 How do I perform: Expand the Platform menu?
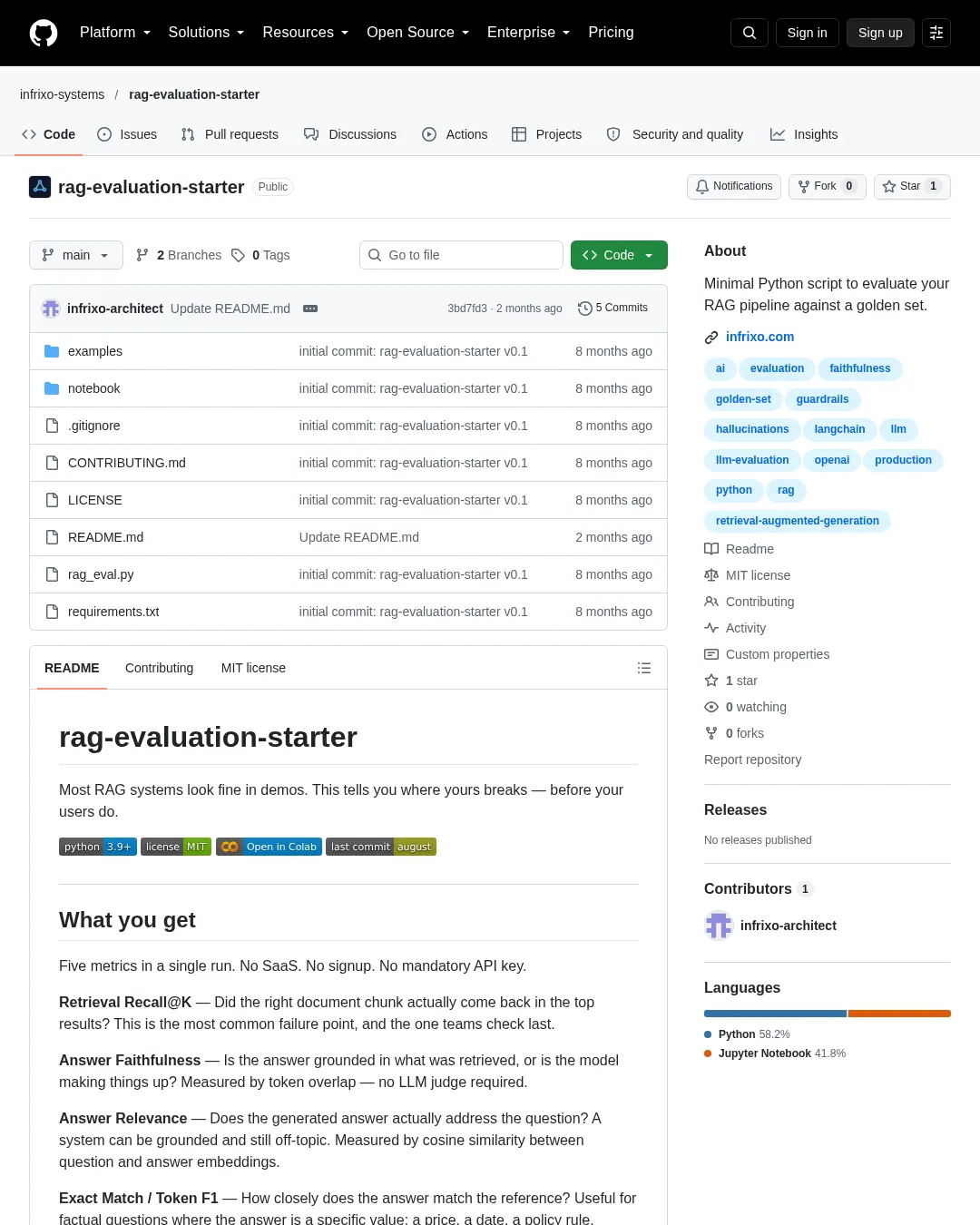click(115, 33)
